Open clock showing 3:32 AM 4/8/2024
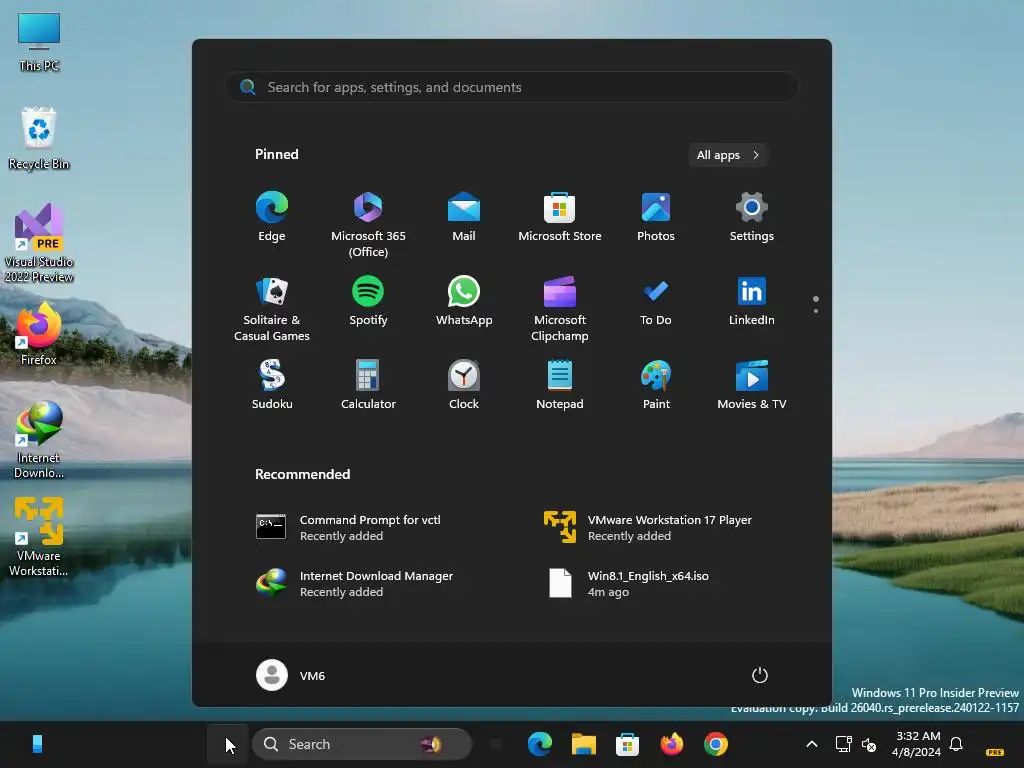The height and width of the screenshot is (768, 1024). [x=916, y=744]
